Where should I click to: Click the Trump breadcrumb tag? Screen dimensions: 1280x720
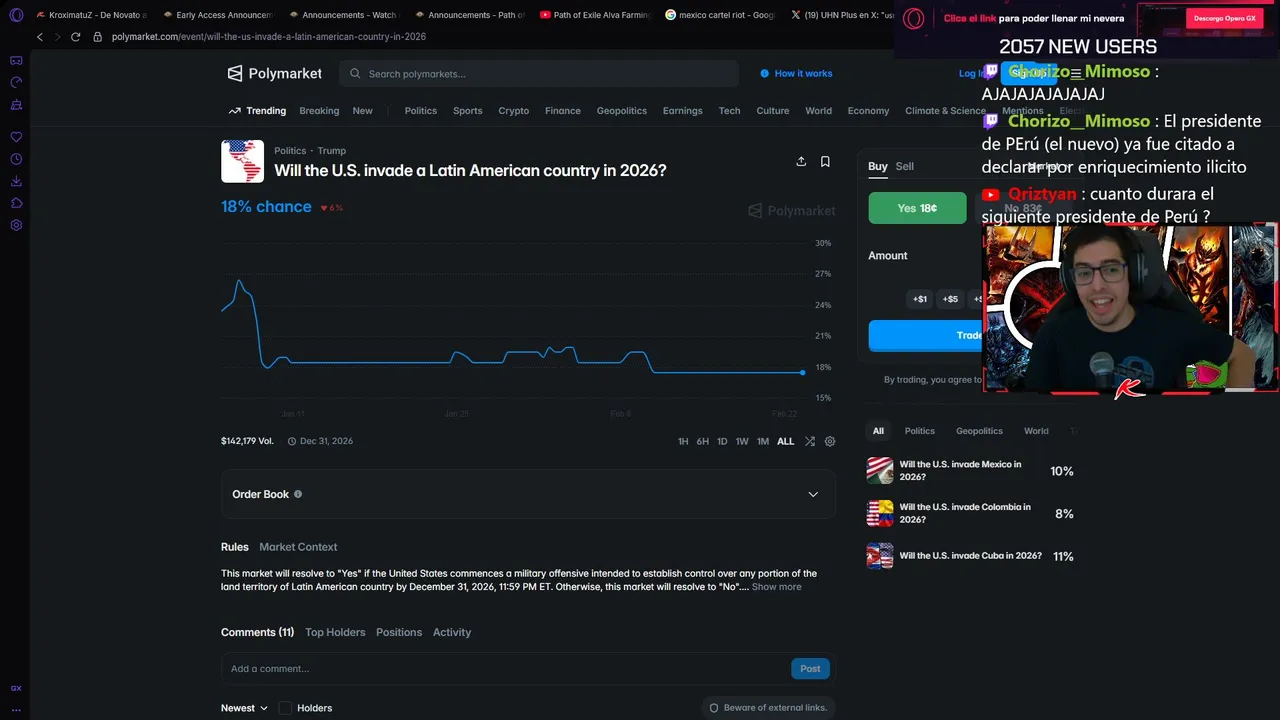tap(331, 151)
